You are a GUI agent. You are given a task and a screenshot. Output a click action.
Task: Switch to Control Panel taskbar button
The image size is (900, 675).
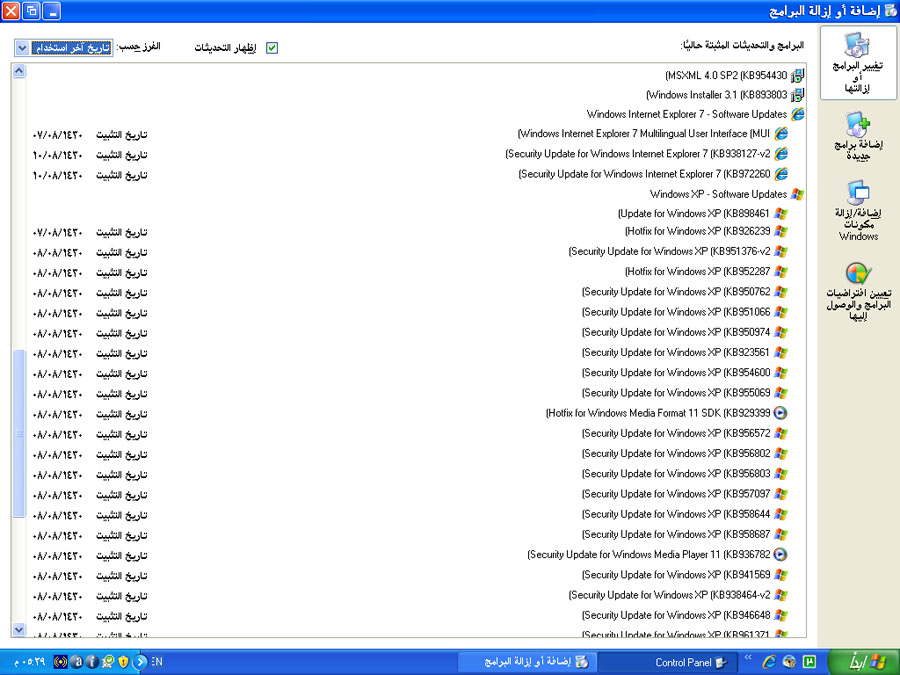point(666,662)
